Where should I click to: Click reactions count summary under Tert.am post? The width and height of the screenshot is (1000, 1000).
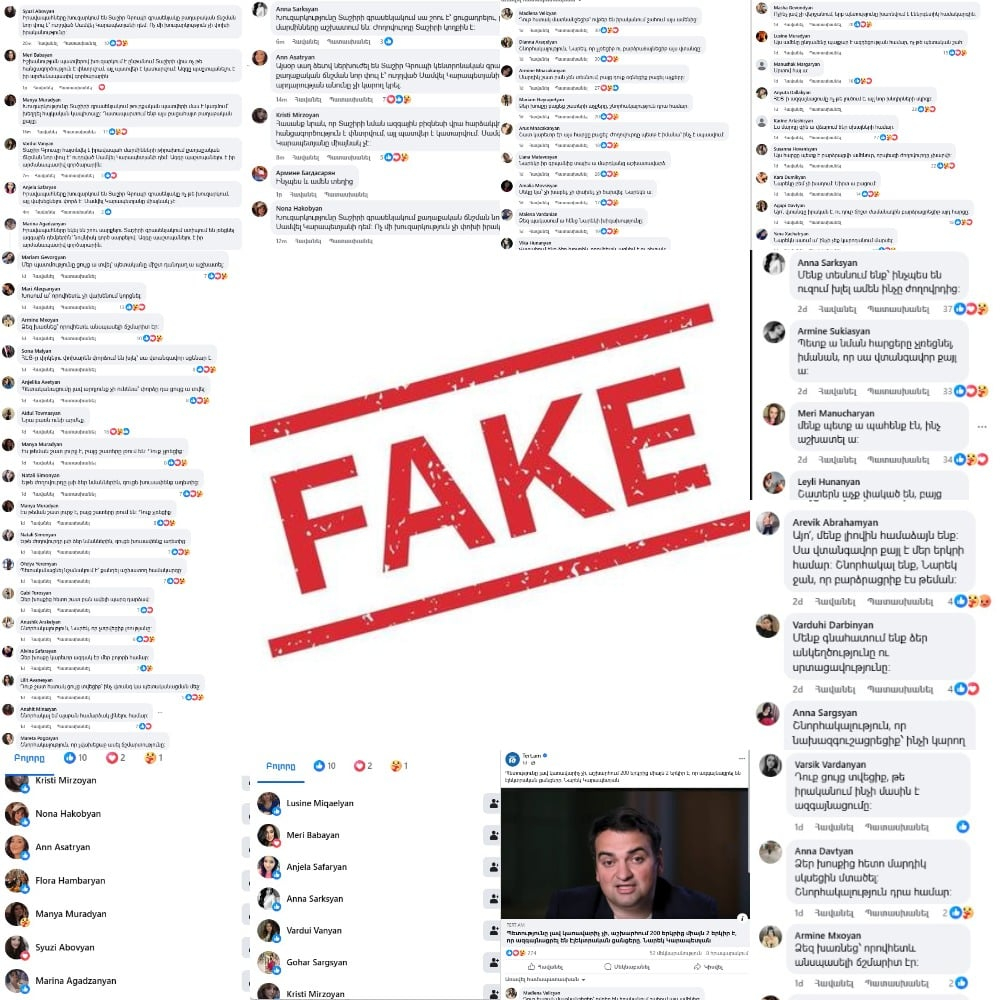click(522, 953)
